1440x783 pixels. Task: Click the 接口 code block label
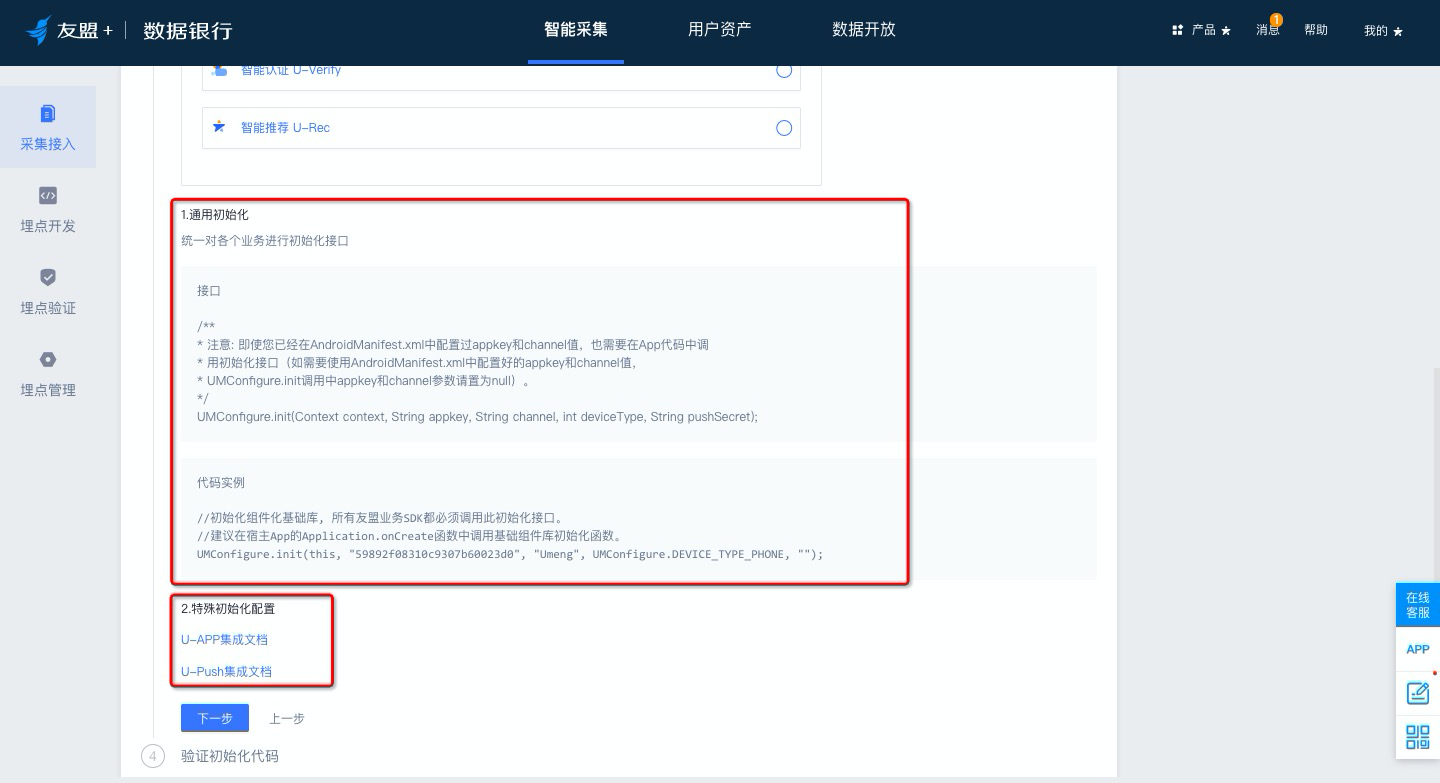[x=209, y=291]
